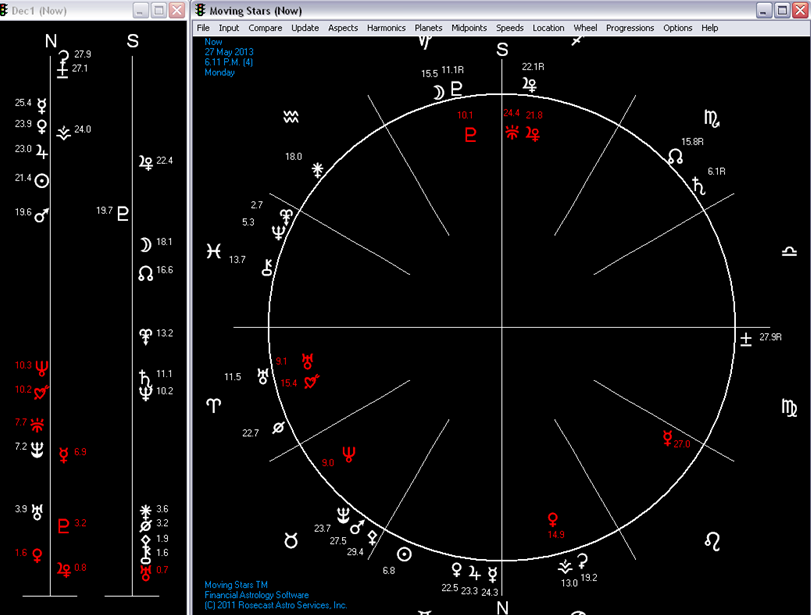811x615 pixels.
Task: Open the Options menu
Action: (x=678, y=28)
